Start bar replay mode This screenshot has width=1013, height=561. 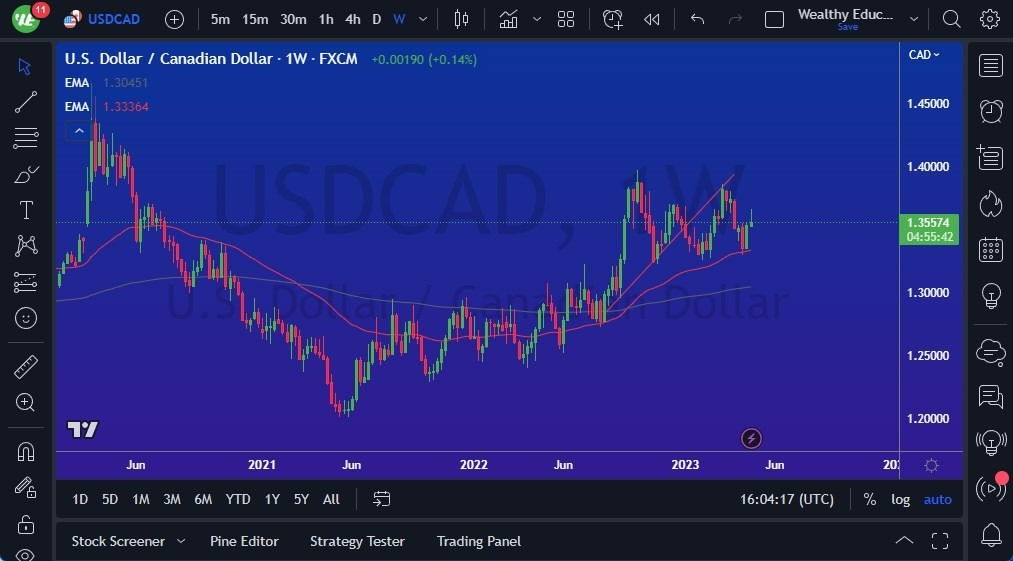651,19
